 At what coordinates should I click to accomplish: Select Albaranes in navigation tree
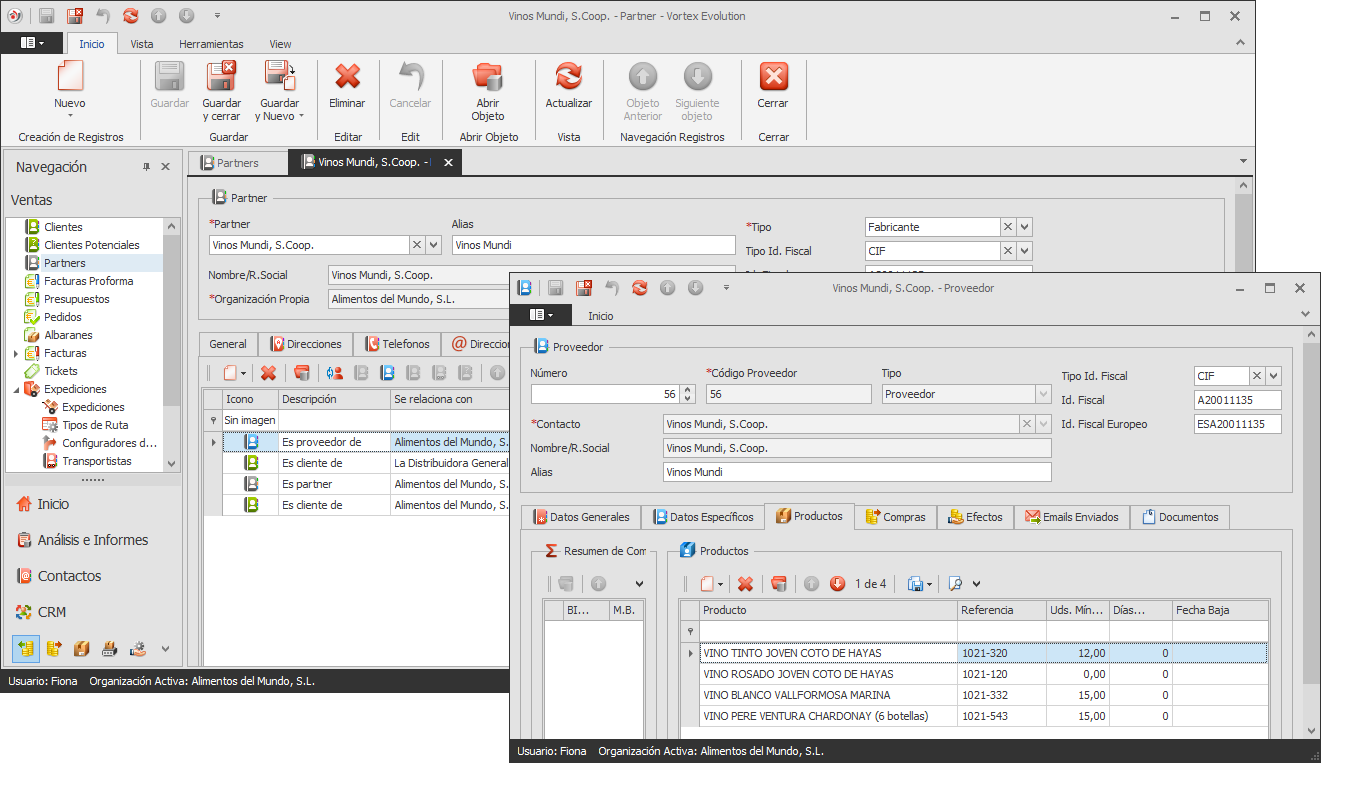click(68, 335)
